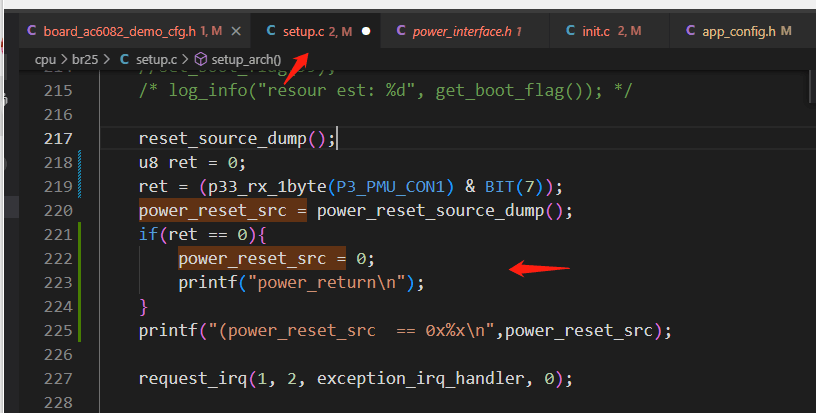This screenshot has height=413, width=816.
Task: Click request_irq call on line 227
Action: click(x=193, y=379)
